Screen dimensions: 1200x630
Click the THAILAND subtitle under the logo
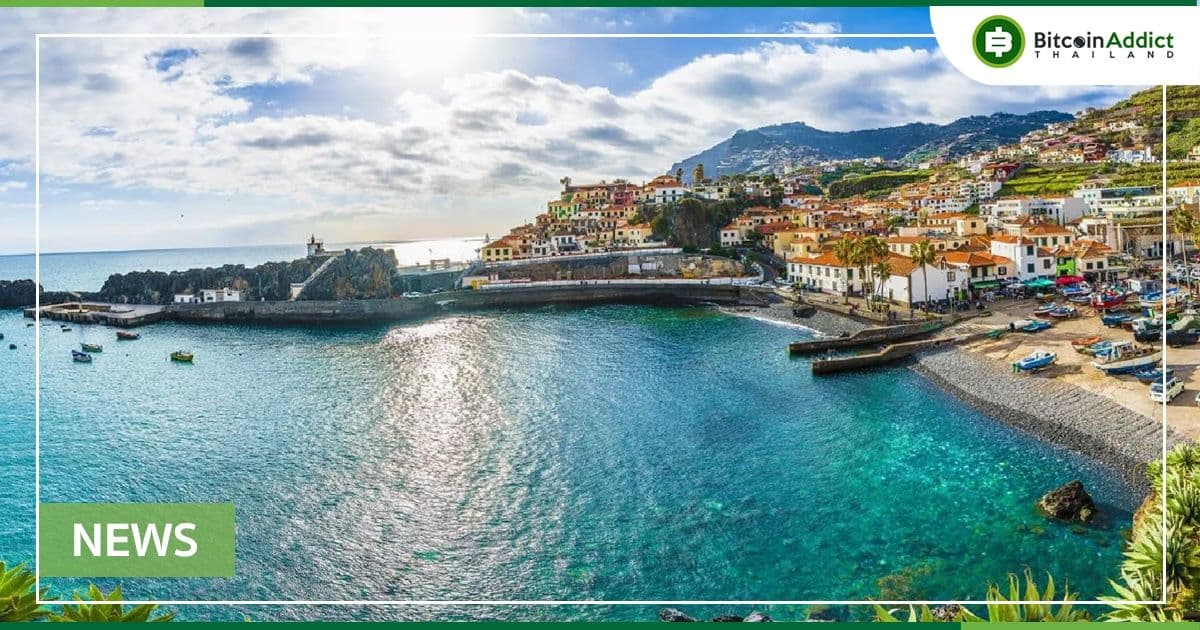[x=1103, y=55]
